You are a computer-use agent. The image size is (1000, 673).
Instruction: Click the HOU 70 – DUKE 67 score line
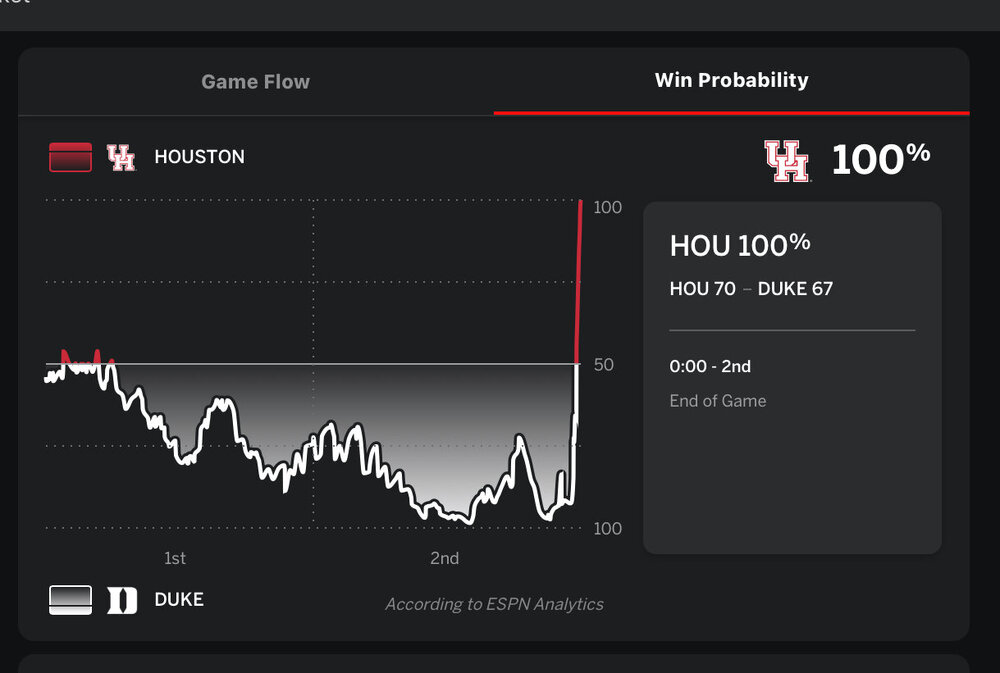click(x=751, y=289)
